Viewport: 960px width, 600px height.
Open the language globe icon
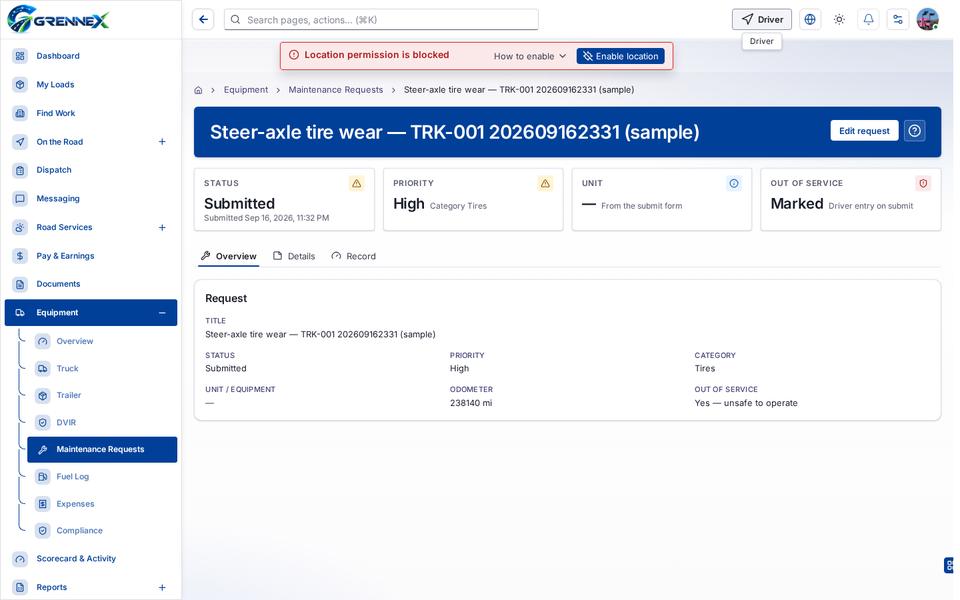(x=809, y=20)
